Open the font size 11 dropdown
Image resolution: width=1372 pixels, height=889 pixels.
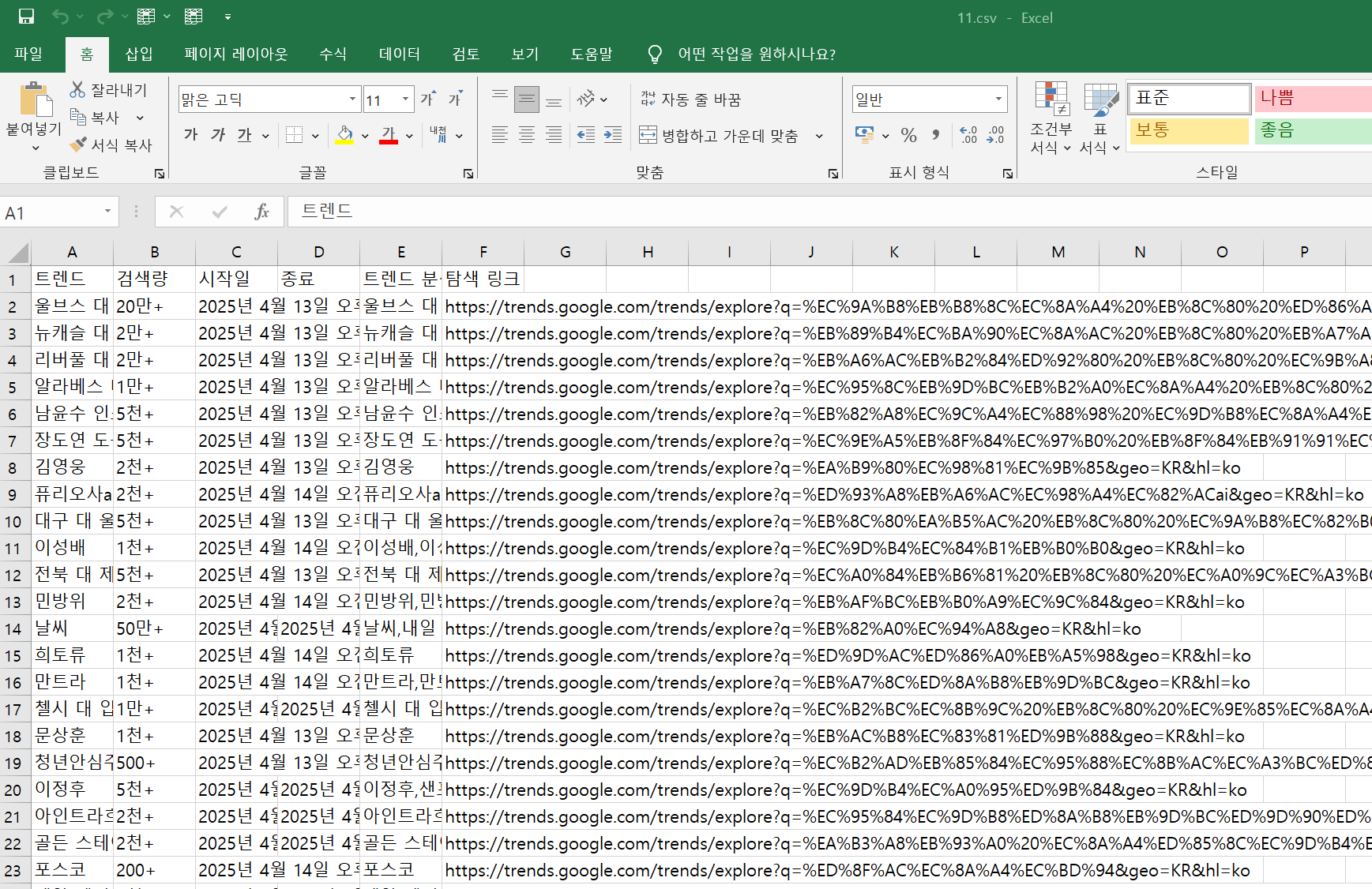point(405,99)
